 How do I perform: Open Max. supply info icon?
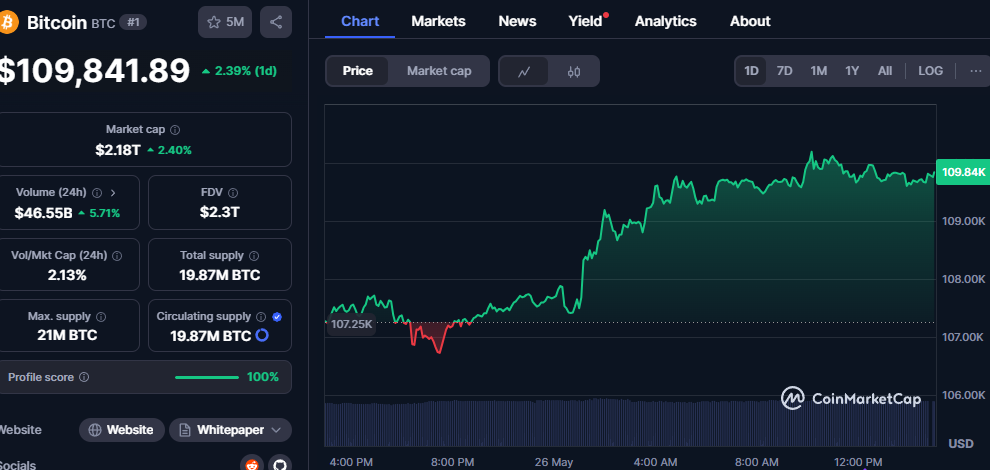coord(101,316)
